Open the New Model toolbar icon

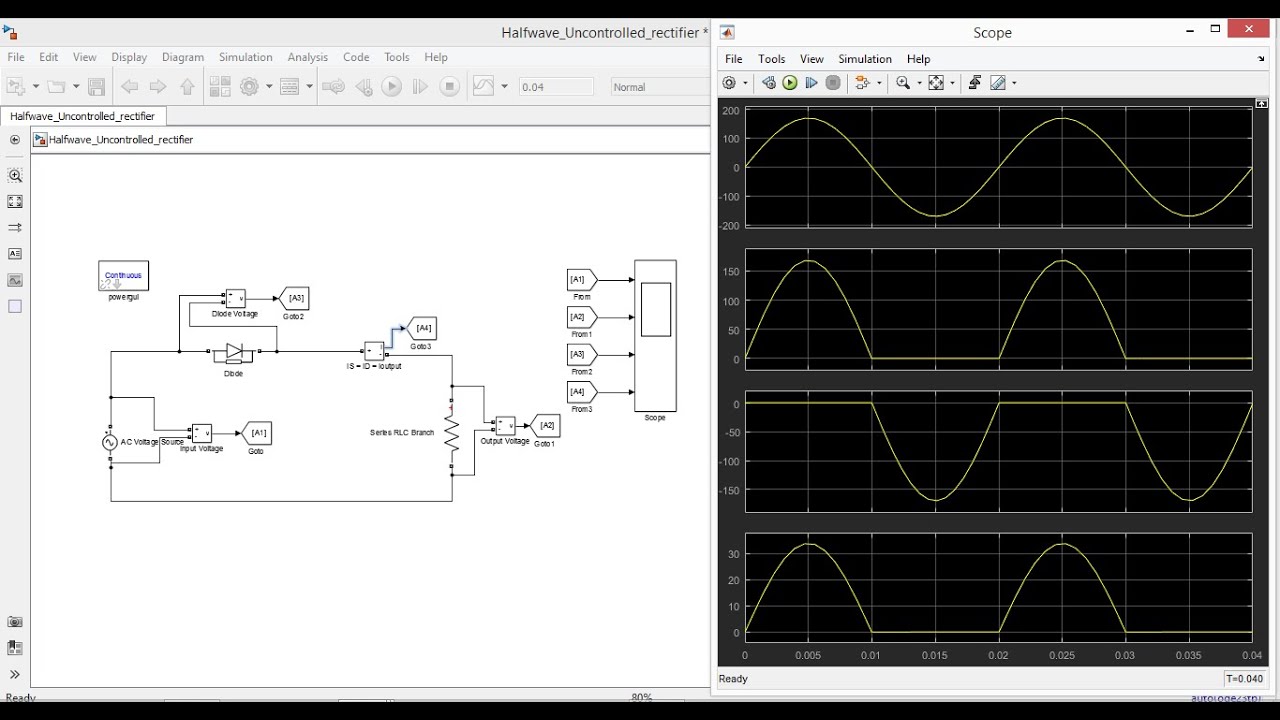(x=16, y=87)
